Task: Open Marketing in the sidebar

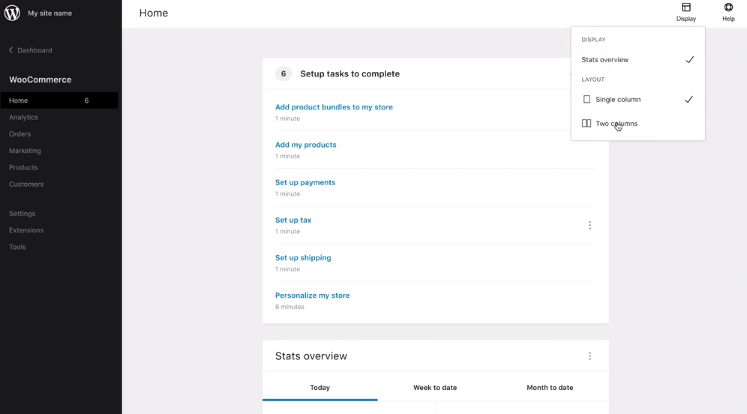Action: 25,151
